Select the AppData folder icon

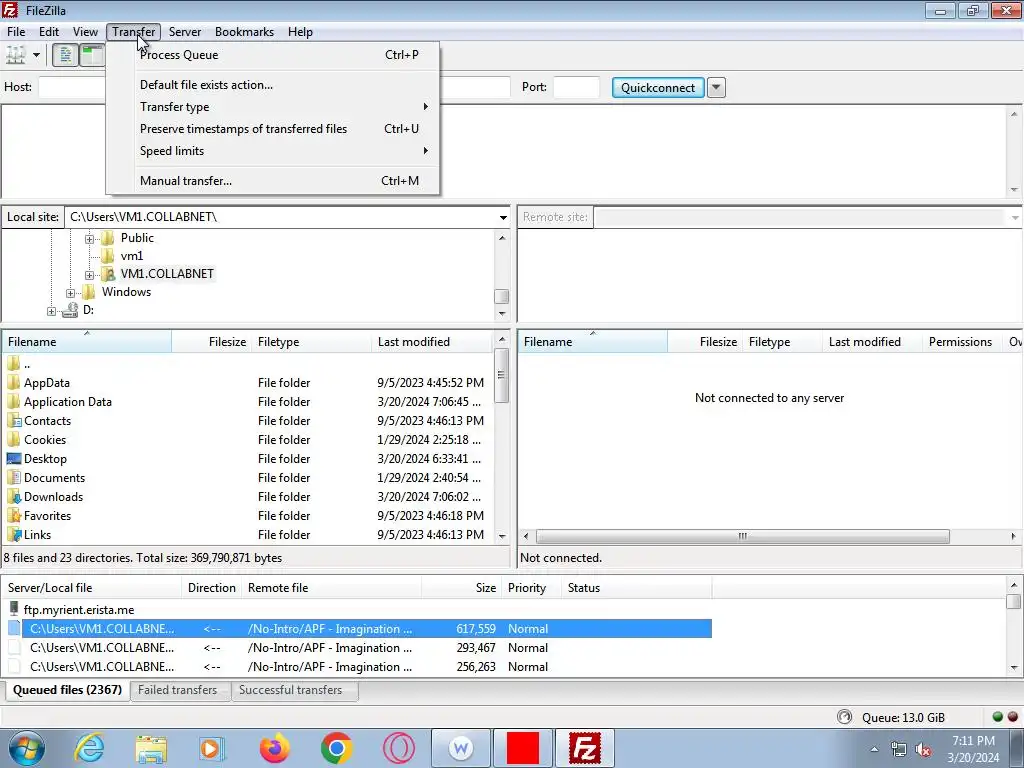[13, 382]
